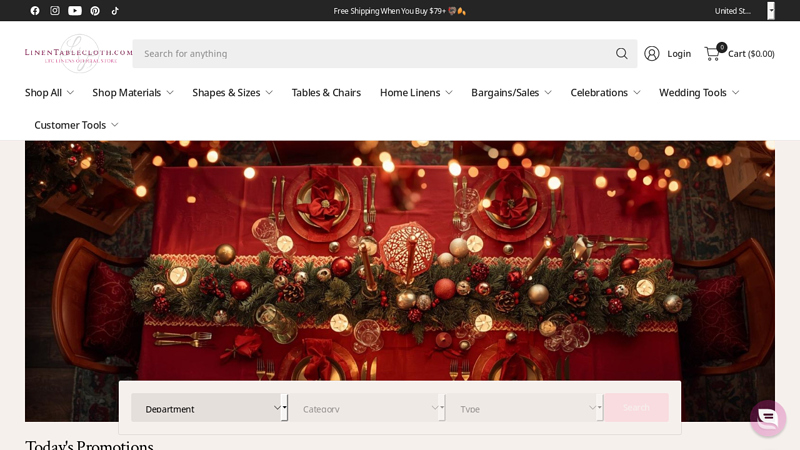Screen dimensions: 800x450
Task: Open the Facebook social icon
Action: [x=35, y=11]
